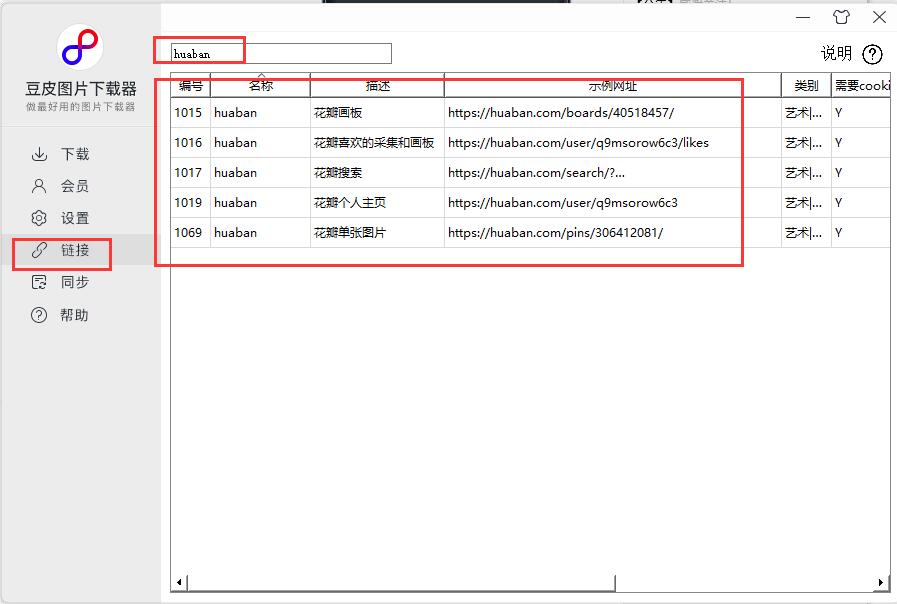Sort by the 编号 column header
The image size is (897, 604).
190,85
